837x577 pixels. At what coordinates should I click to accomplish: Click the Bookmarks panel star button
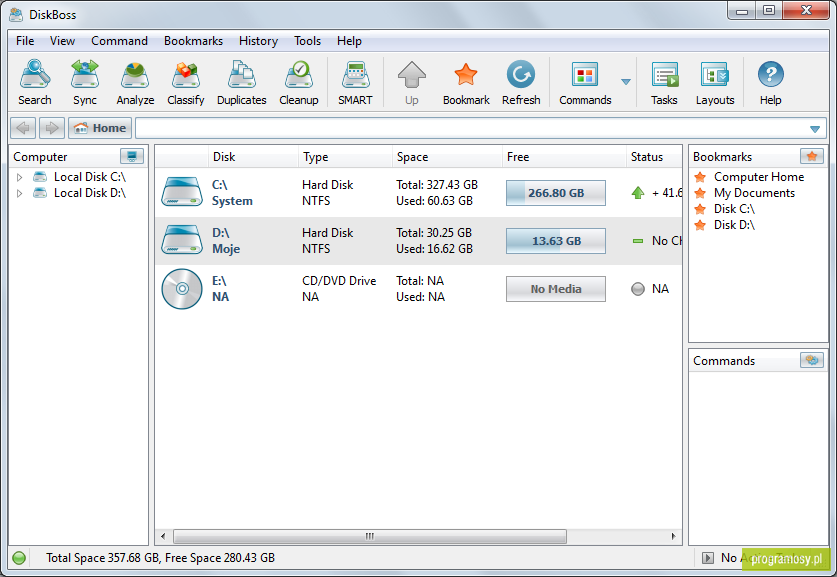pos(812,156)
